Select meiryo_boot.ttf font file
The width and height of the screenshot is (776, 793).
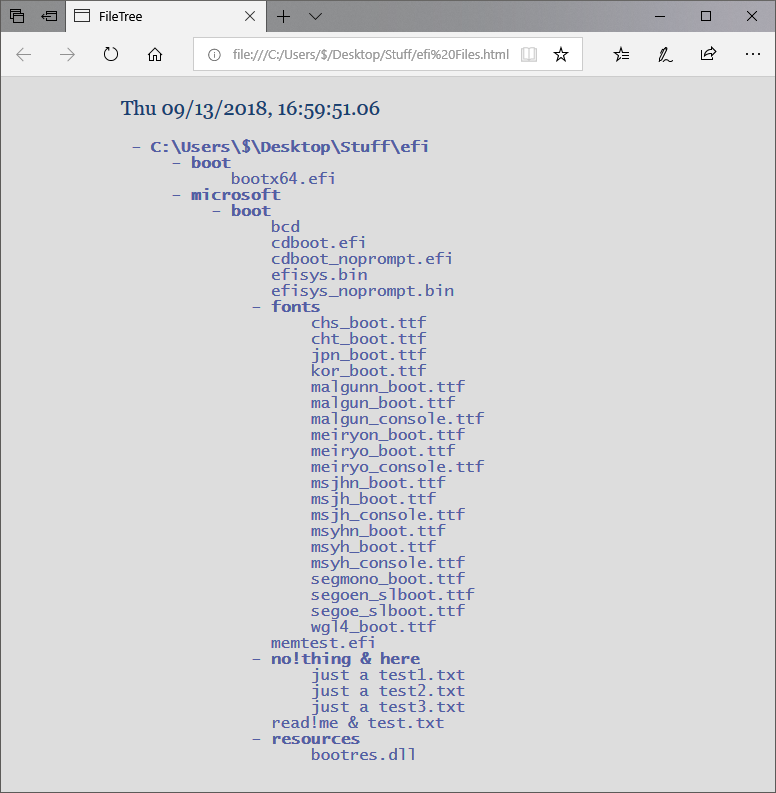[x=383, y=451]
